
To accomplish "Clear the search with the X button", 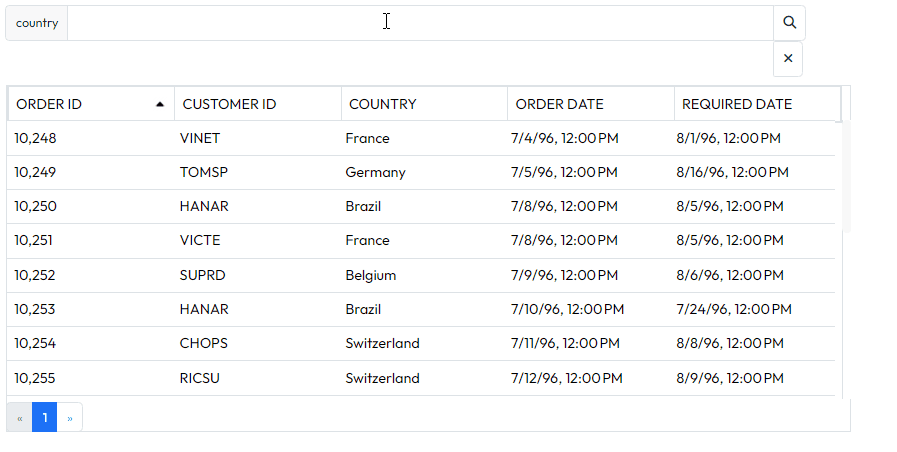I will pos(788,58).
